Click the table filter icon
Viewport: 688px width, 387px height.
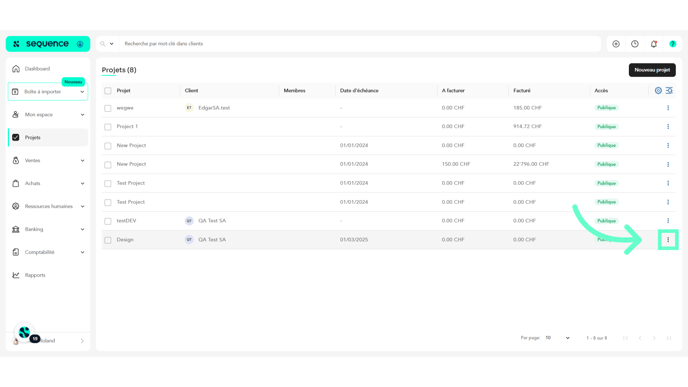669,90
